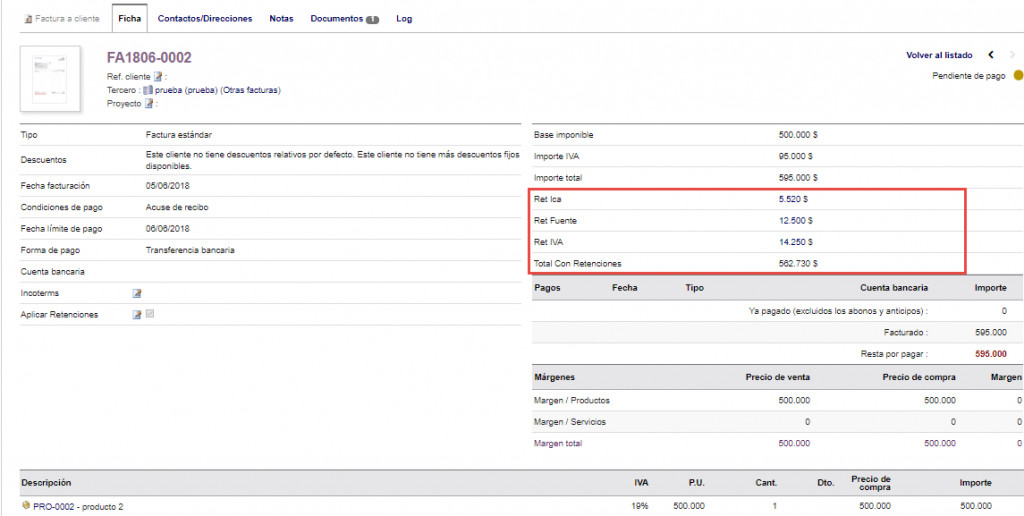Click the edit icon next to Proyecto
The image size is (1024, 516).
click(x=149, y=103)
